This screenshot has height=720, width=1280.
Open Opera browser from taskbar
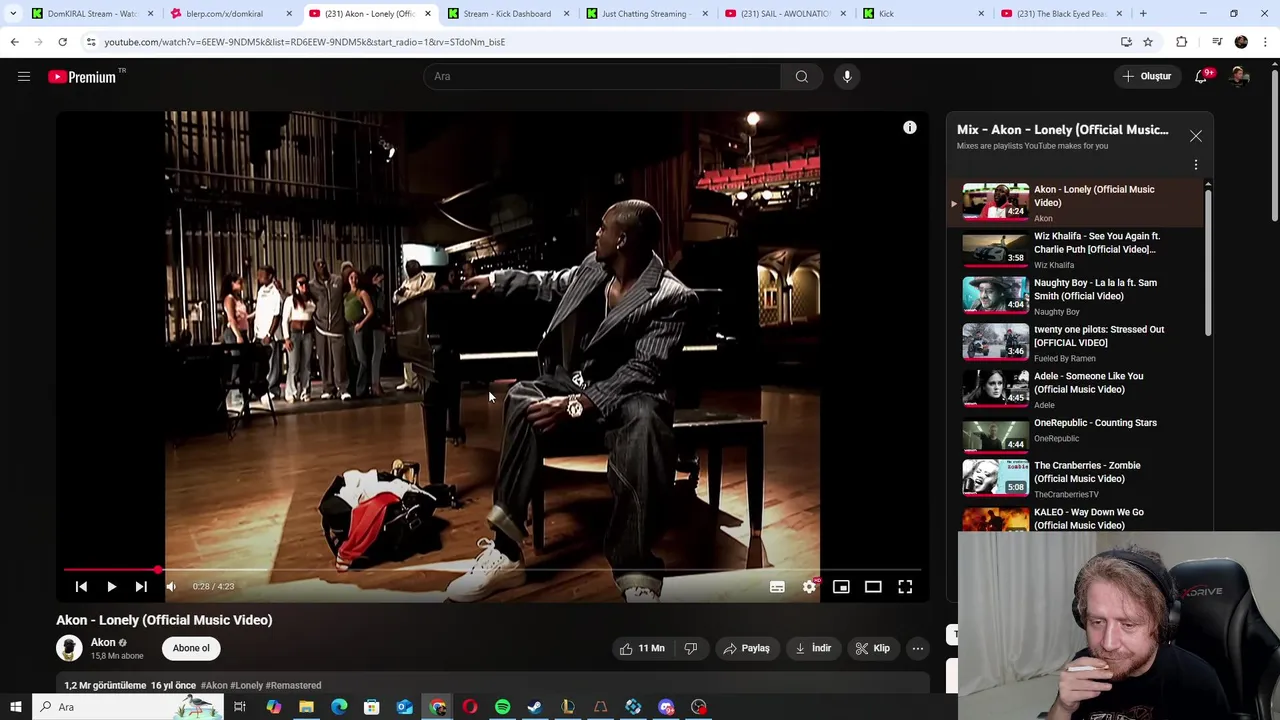click(470, 707)
